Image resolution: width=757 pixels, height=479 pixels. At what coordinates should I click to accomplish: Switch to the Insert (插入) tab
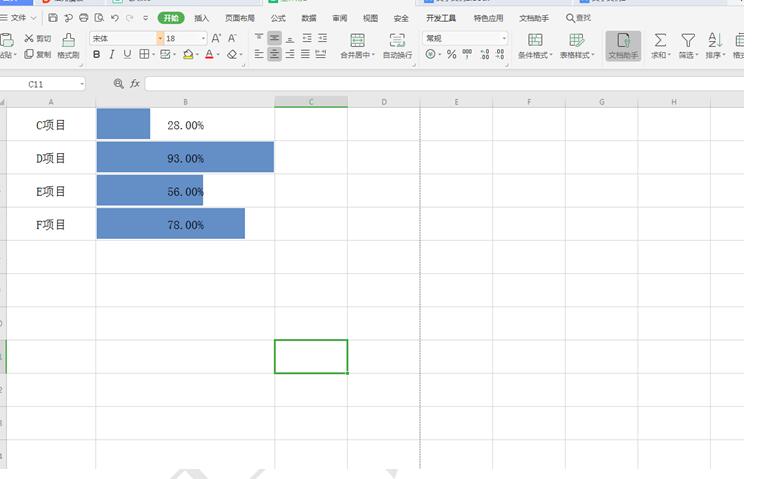tap(202, 18)
